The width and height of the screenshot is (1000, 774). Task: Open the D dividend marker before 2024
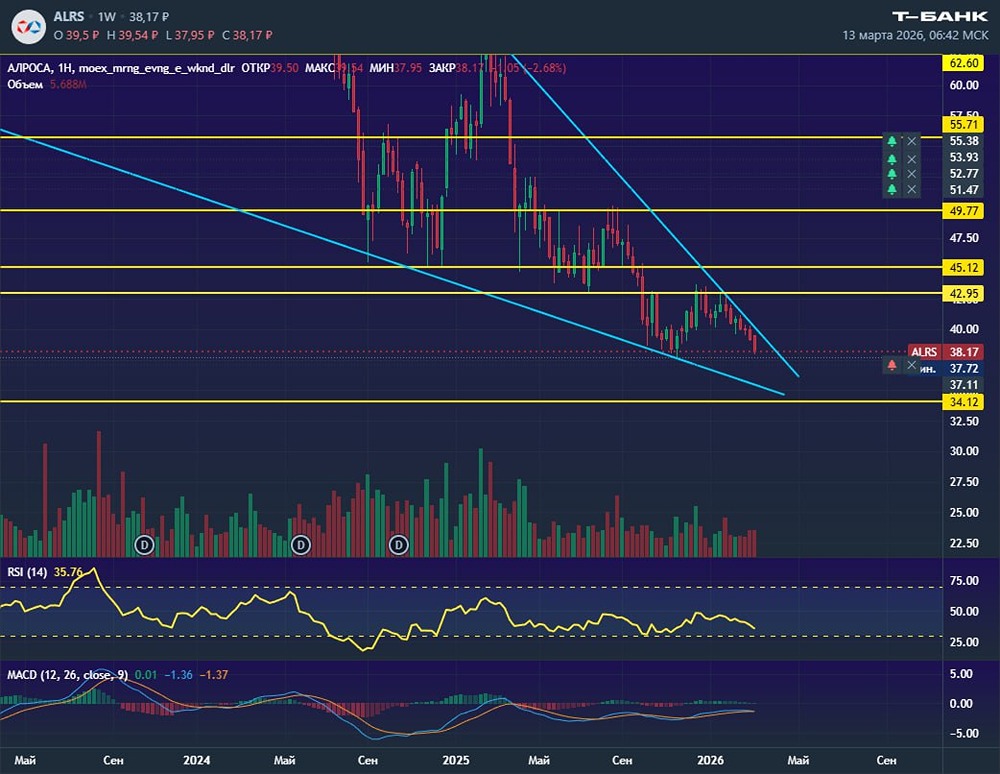pos(144,545)
